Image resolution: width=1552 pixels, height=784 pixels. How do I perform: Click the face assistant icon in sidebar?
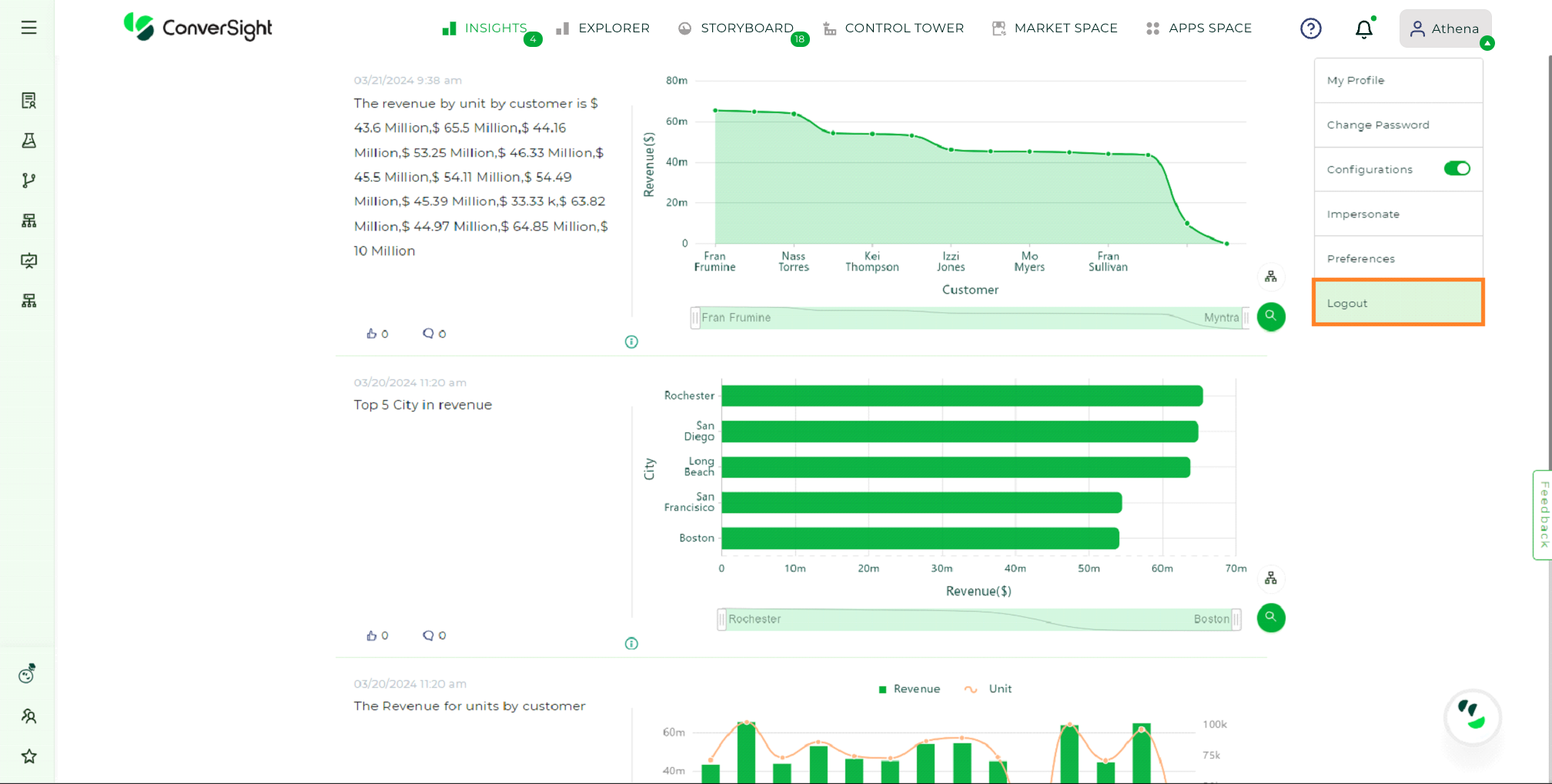tap(28, 674)
